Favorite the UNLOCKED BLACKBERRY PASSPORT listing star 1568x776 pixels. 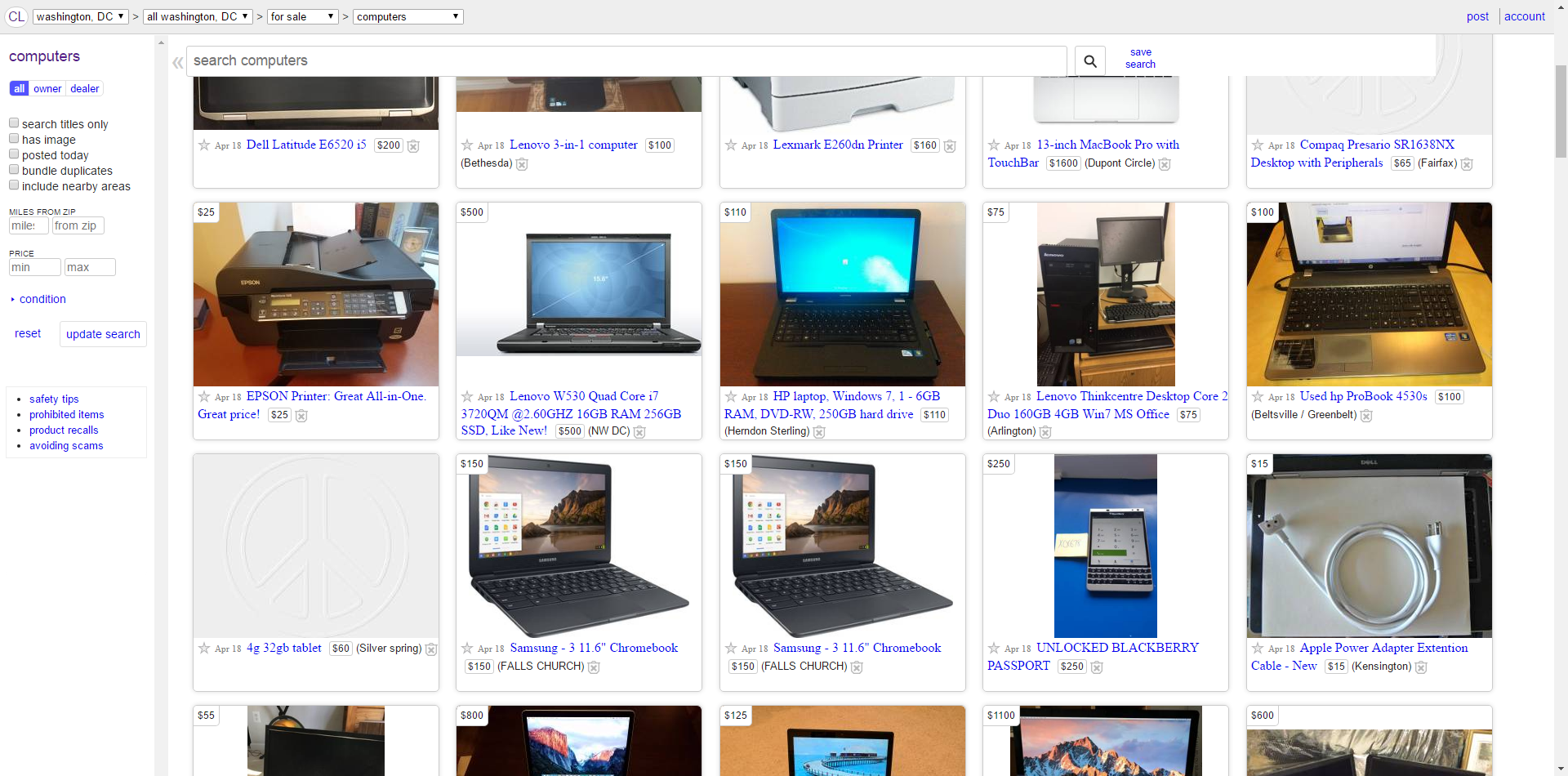(x=994, y=648)
